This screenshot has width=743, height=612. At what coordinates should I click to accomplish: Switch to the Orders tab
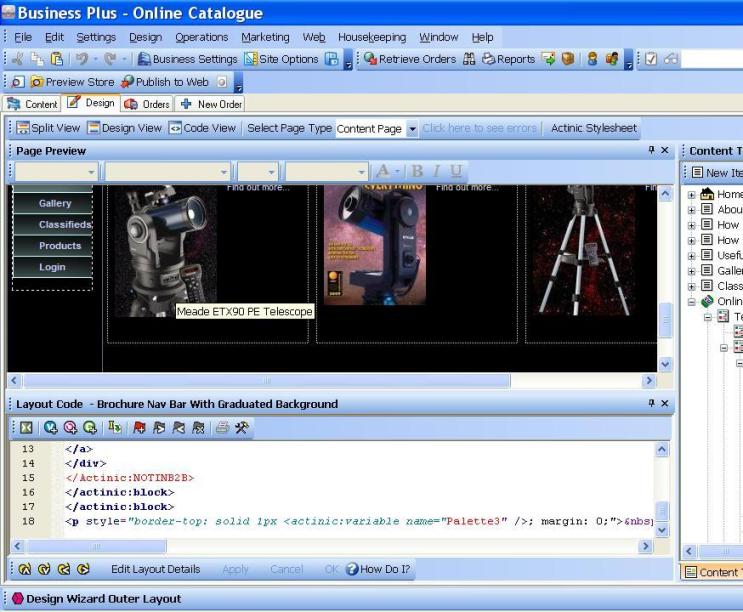coord(146,104)
